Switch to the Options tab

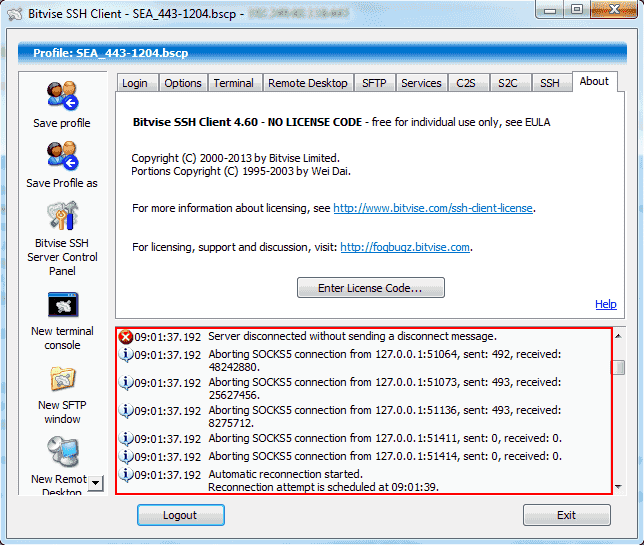point(183,83)
